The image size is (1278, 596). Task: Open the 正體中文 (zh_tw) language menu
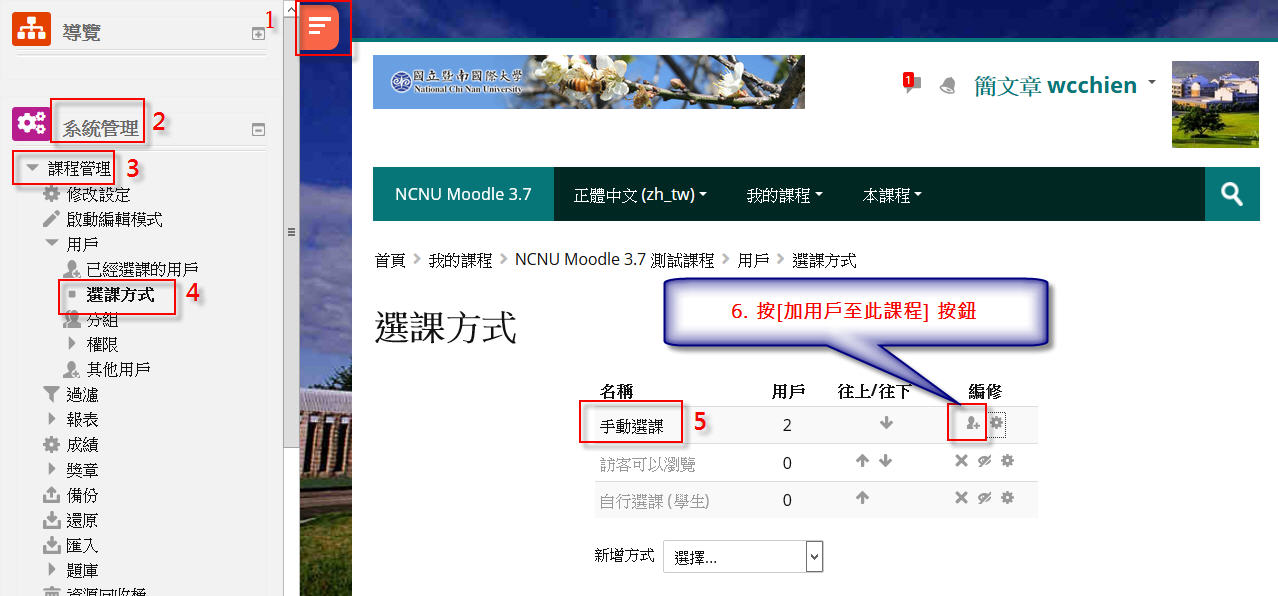pyautogui.click(x=640, y=194)
